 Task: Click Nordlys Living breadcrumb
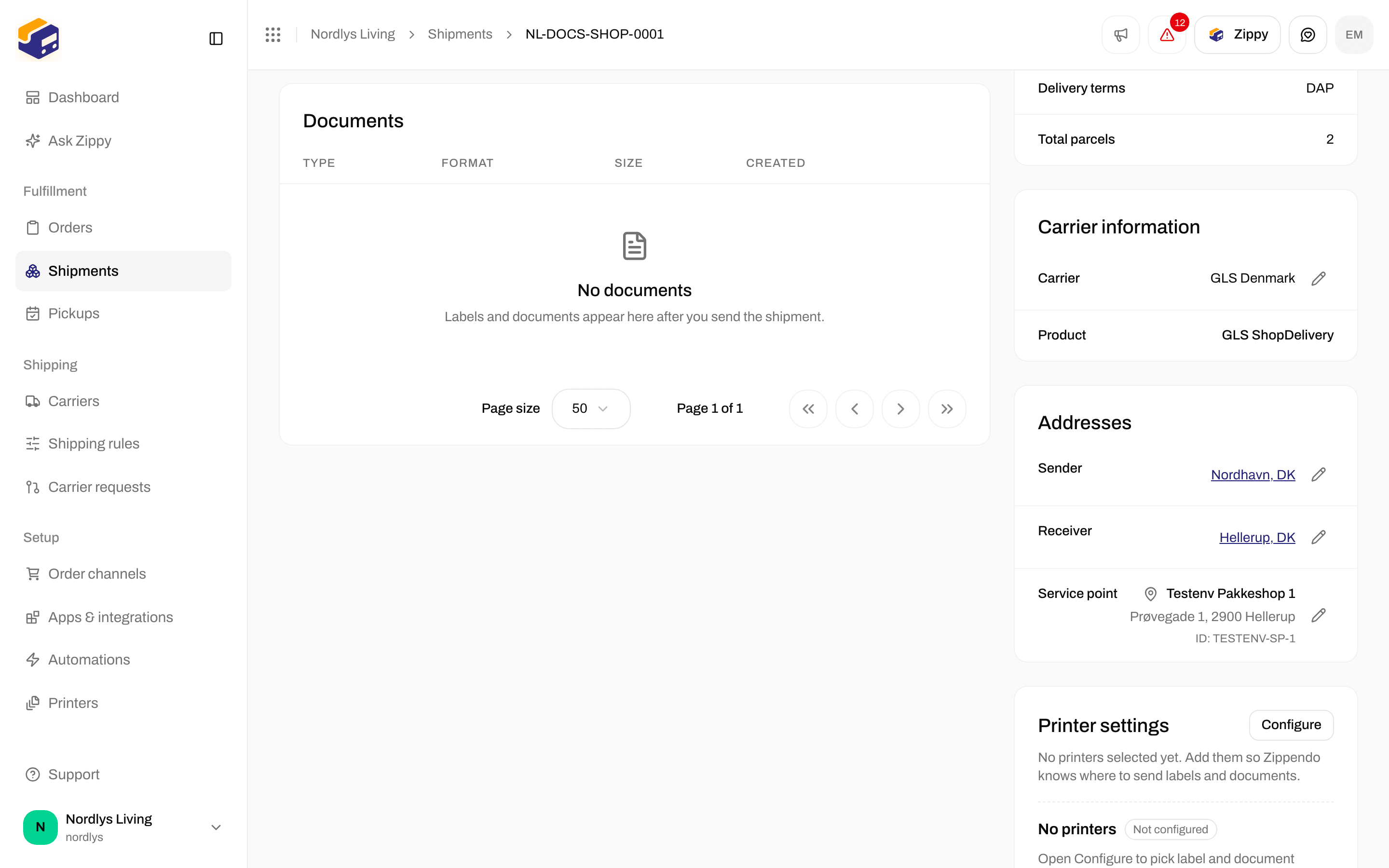[x=353, y=34]
